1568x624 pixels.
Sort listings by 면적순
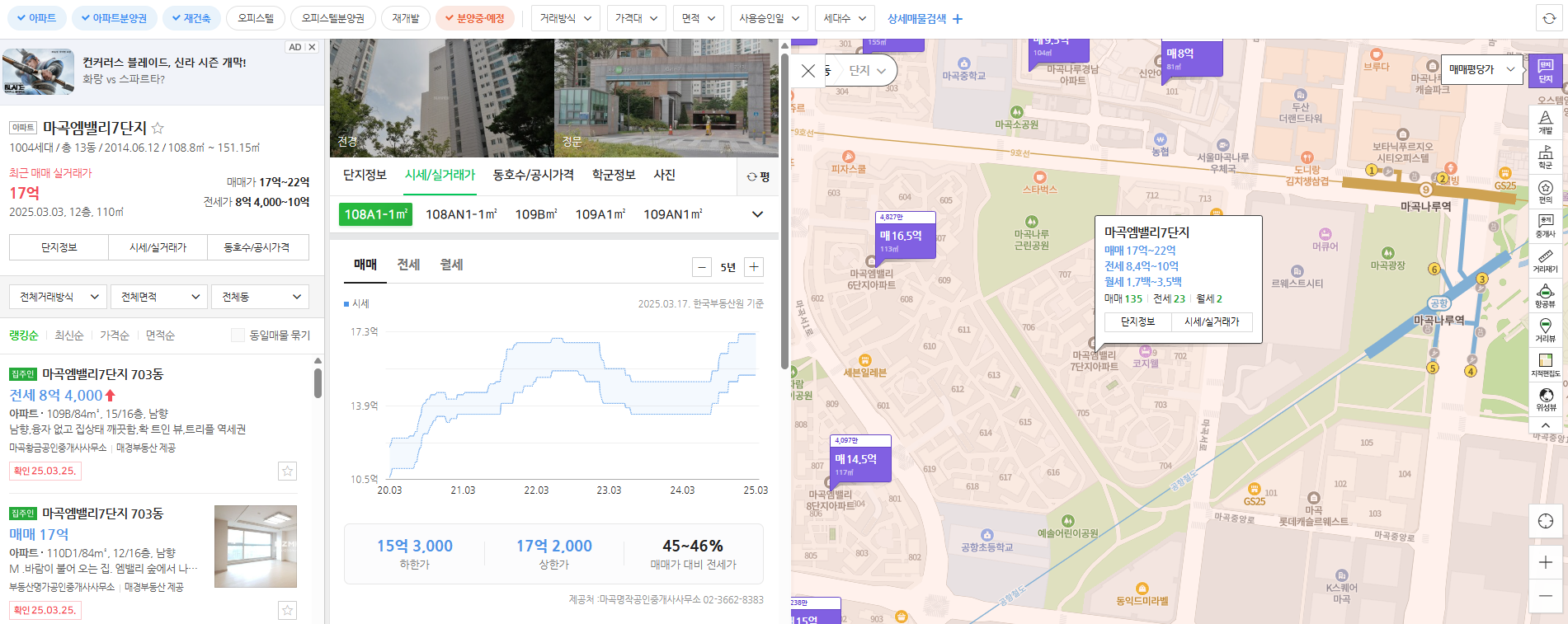pos(160,335)
